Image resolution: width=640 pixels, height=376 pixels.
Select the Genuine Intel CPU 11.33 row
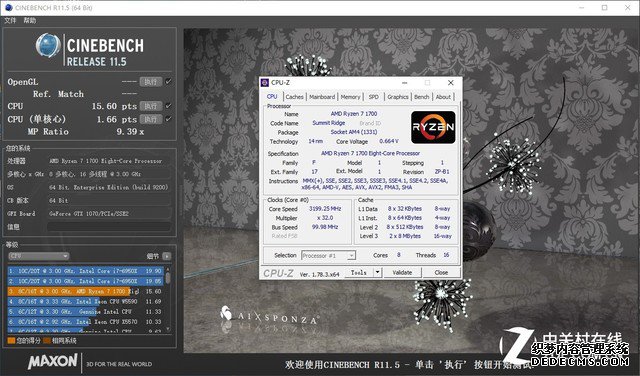point(85,311)
